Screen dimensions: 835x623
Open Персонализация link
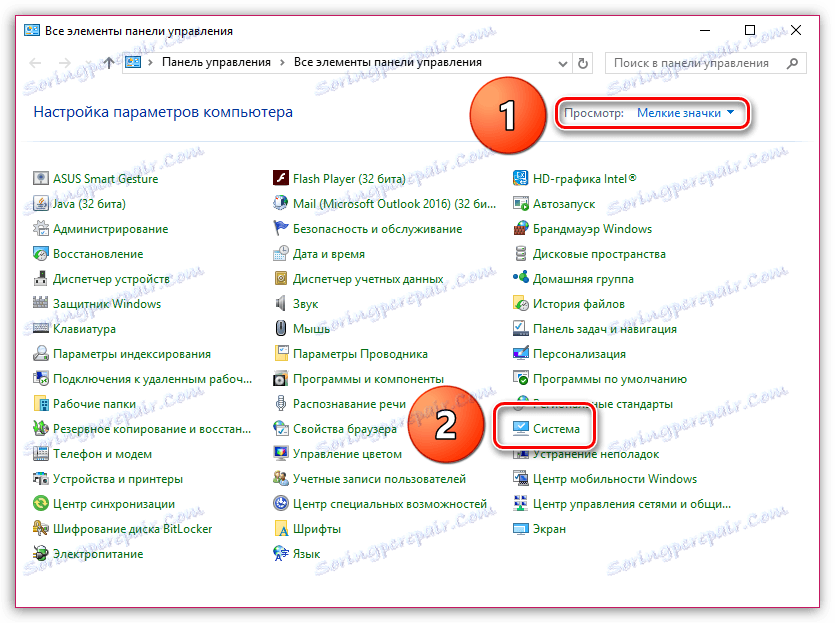[579, 354]
